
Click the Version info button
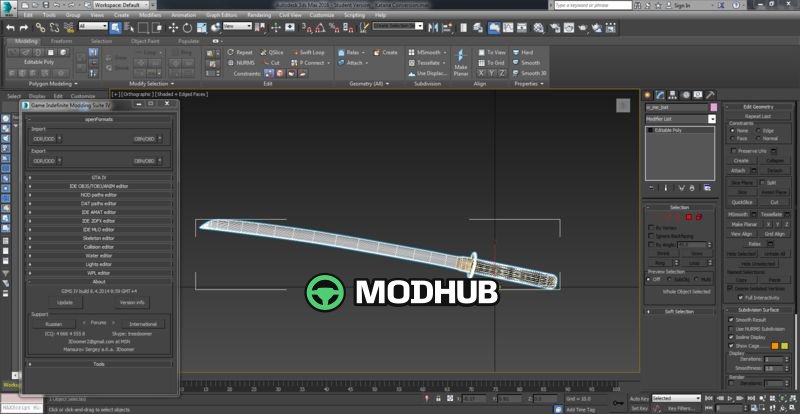(132, 302)
